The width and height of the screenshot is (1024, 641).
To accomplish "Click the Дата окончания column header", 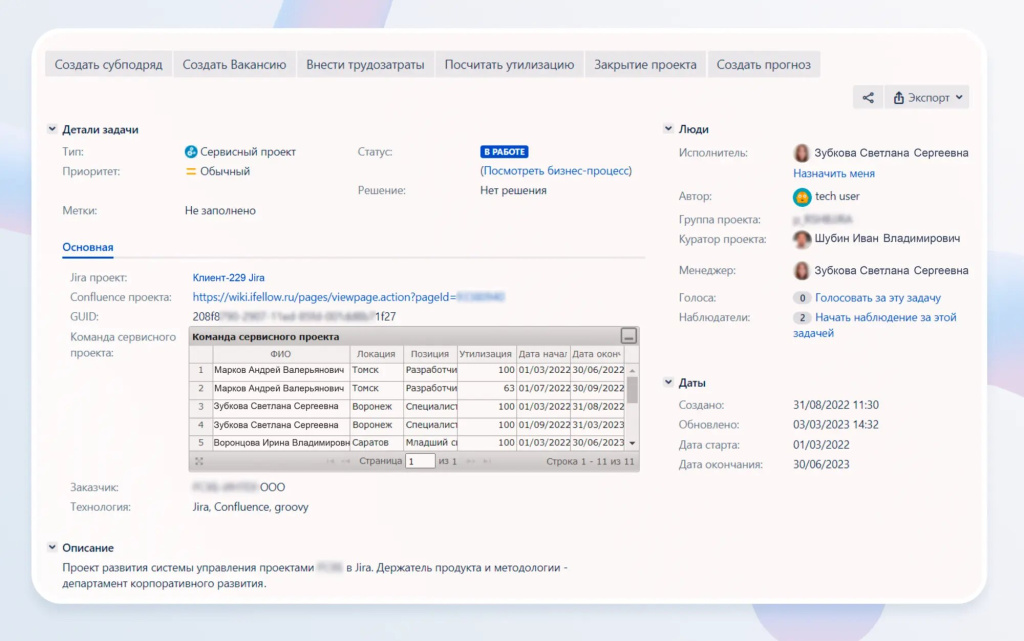I will (x=597, y=354).
